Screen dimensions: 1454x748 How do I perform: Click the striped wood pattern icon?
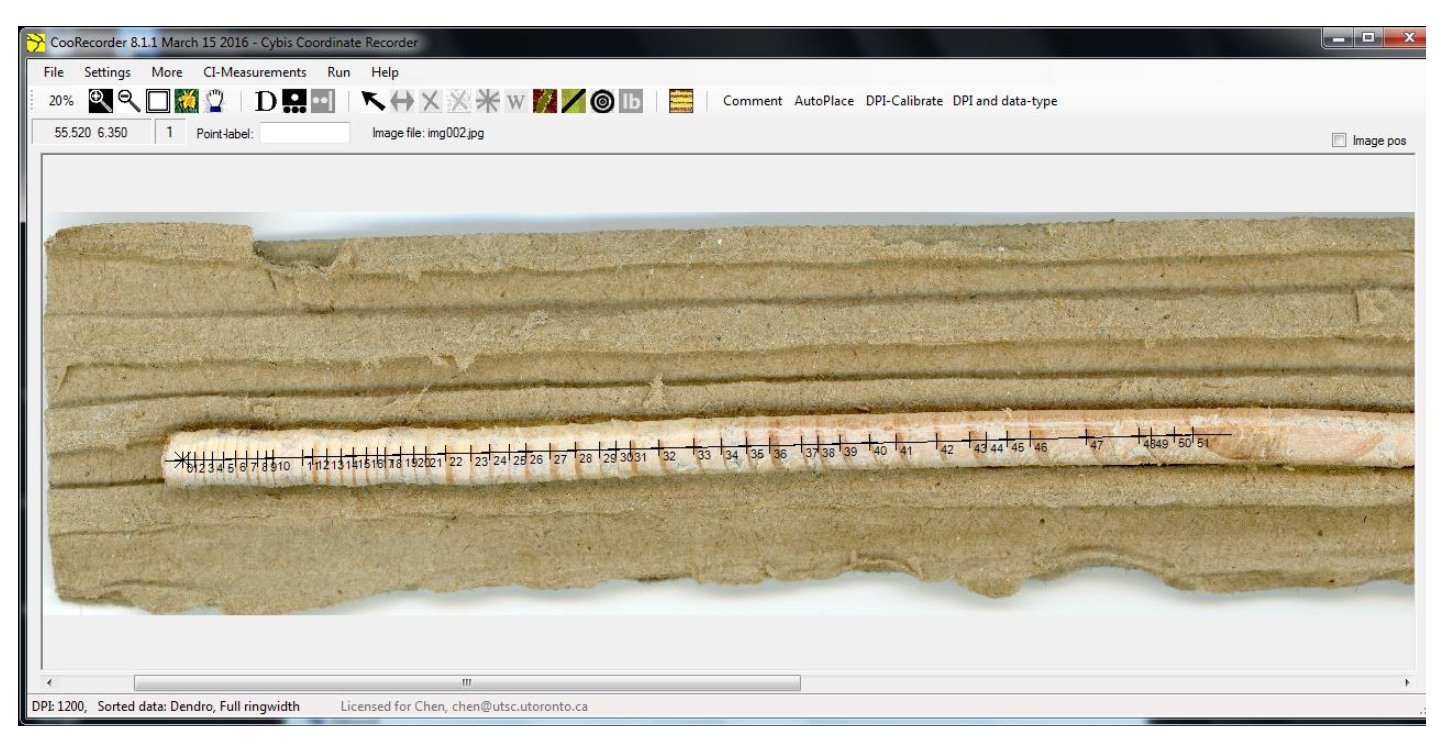681,101
